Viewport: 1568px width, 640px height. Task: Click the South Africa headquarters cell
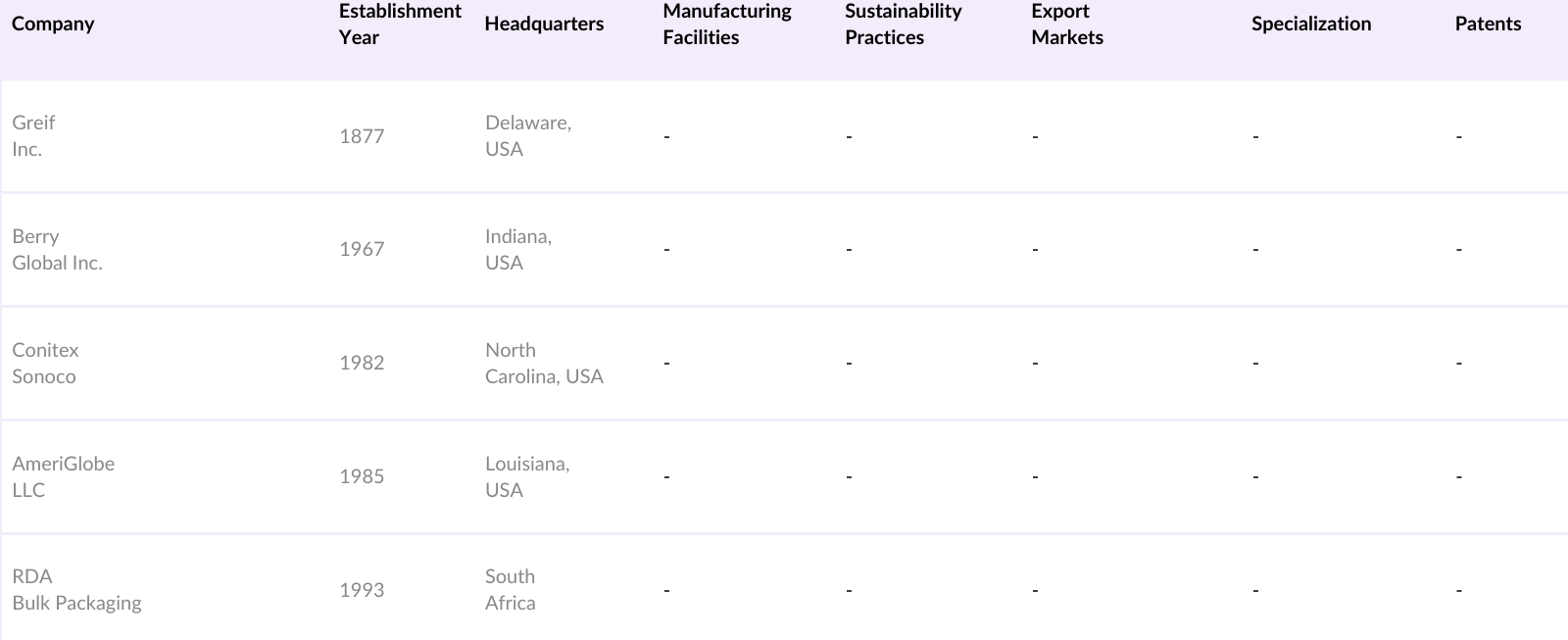pos(510,589)
